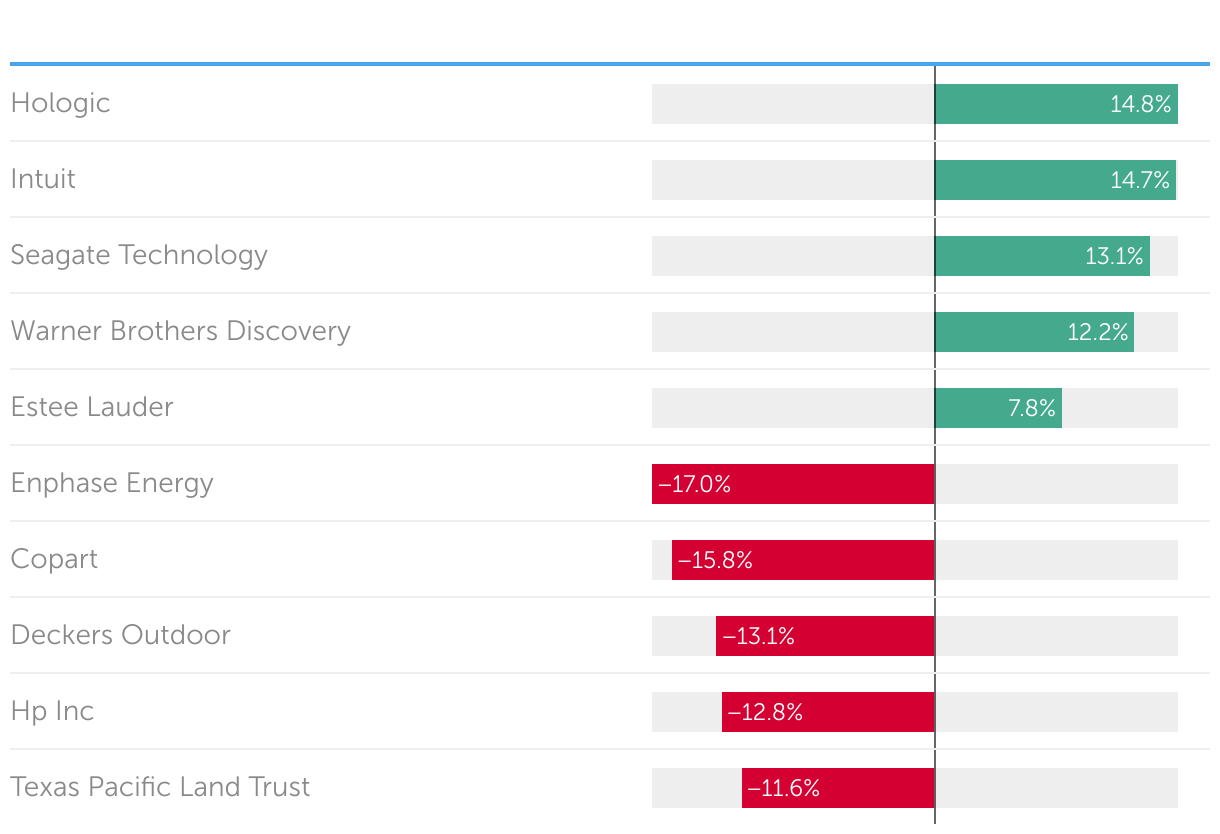Click the Hp Inc label

tap(52, 711)
